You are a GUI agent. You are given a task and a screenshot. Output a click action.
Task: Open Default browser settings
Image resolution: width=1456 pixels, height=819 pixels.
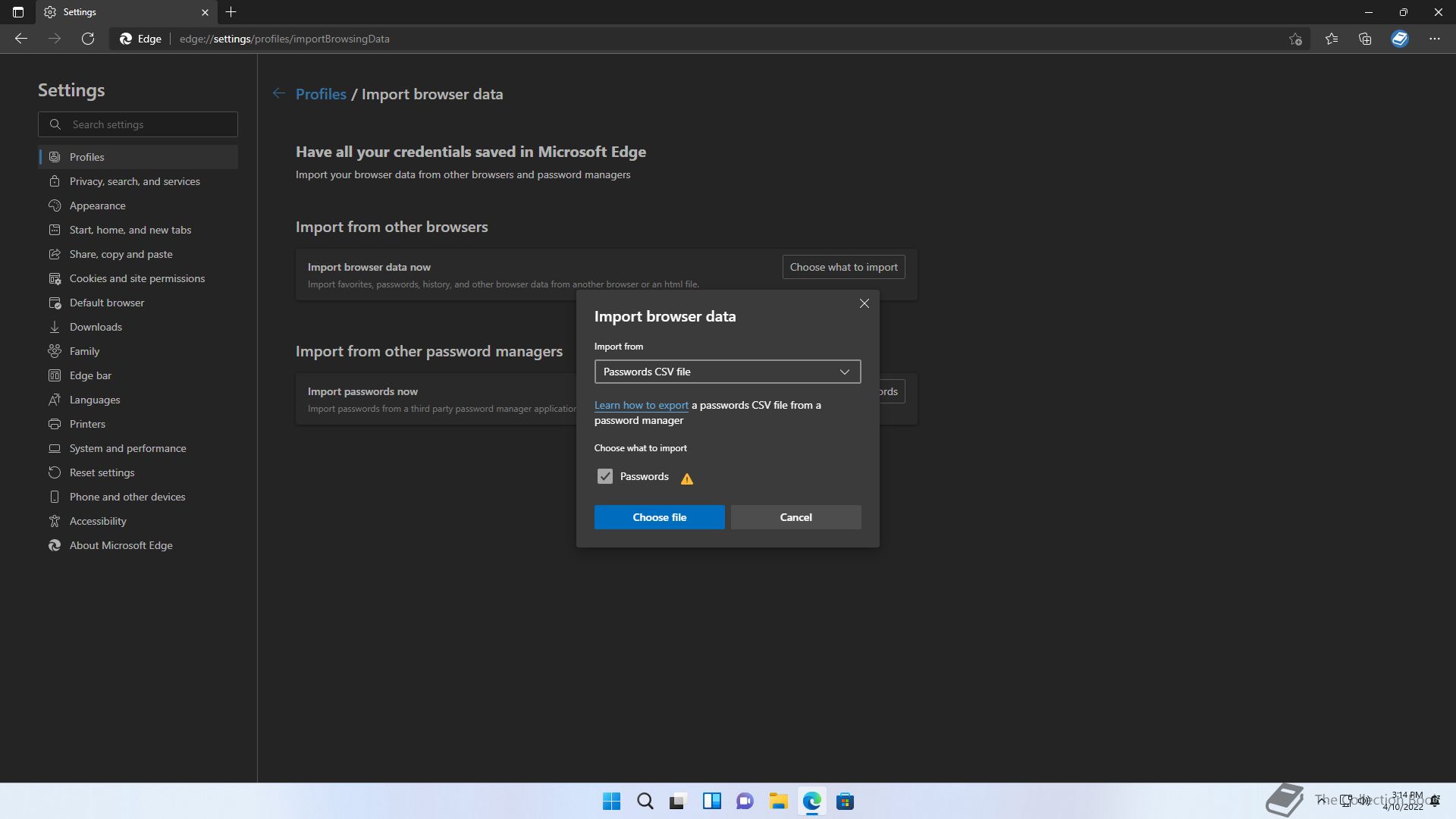[x=138, y=303]
